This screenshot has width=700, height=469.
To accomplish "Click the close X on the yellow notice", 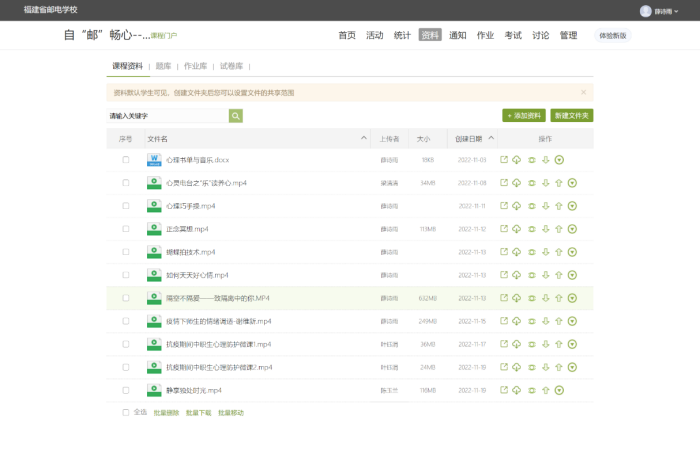I will click(x=583, y=92).
